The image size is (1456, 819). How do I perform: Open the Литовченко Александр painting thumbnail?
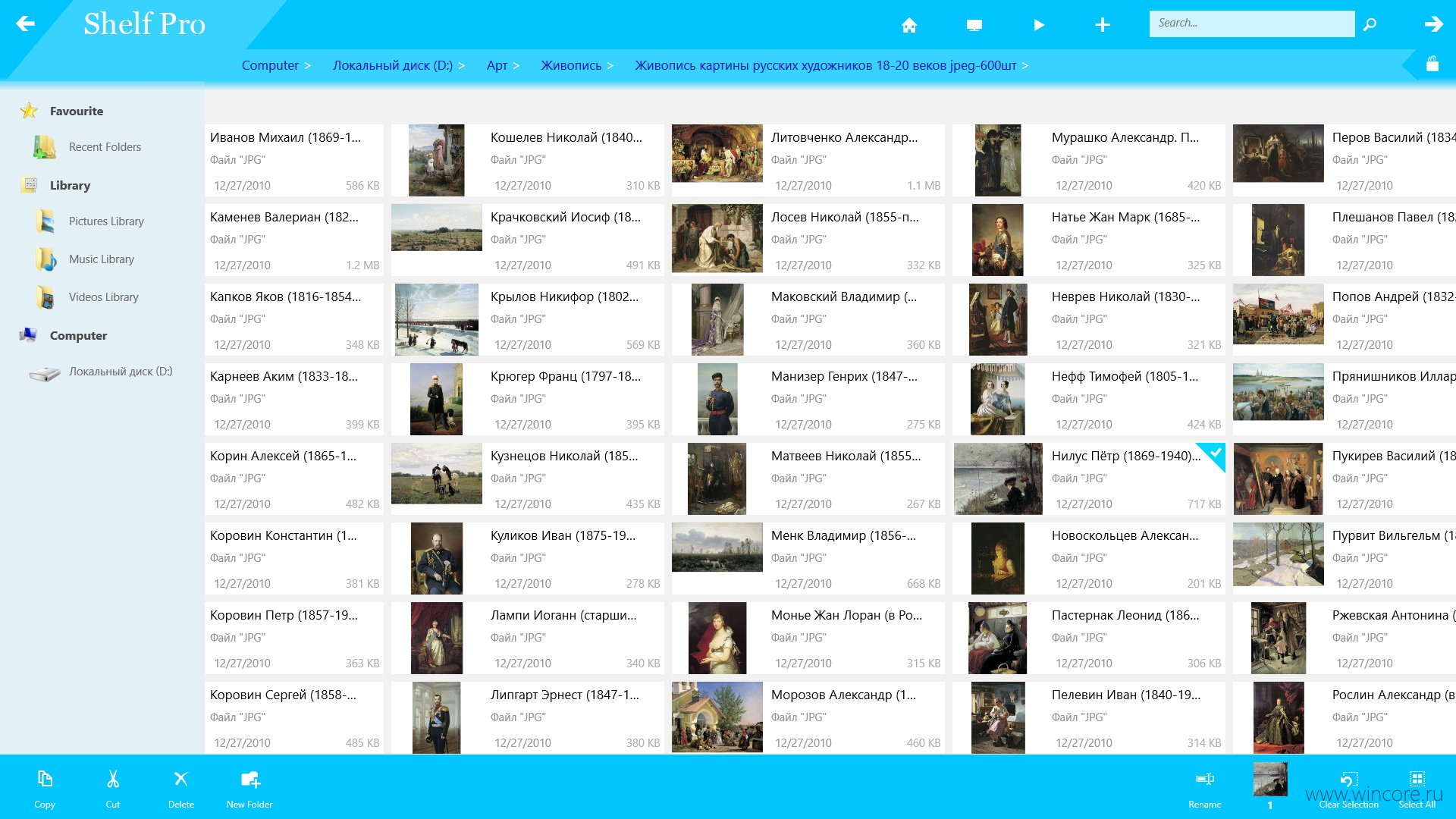coord(717,153)
